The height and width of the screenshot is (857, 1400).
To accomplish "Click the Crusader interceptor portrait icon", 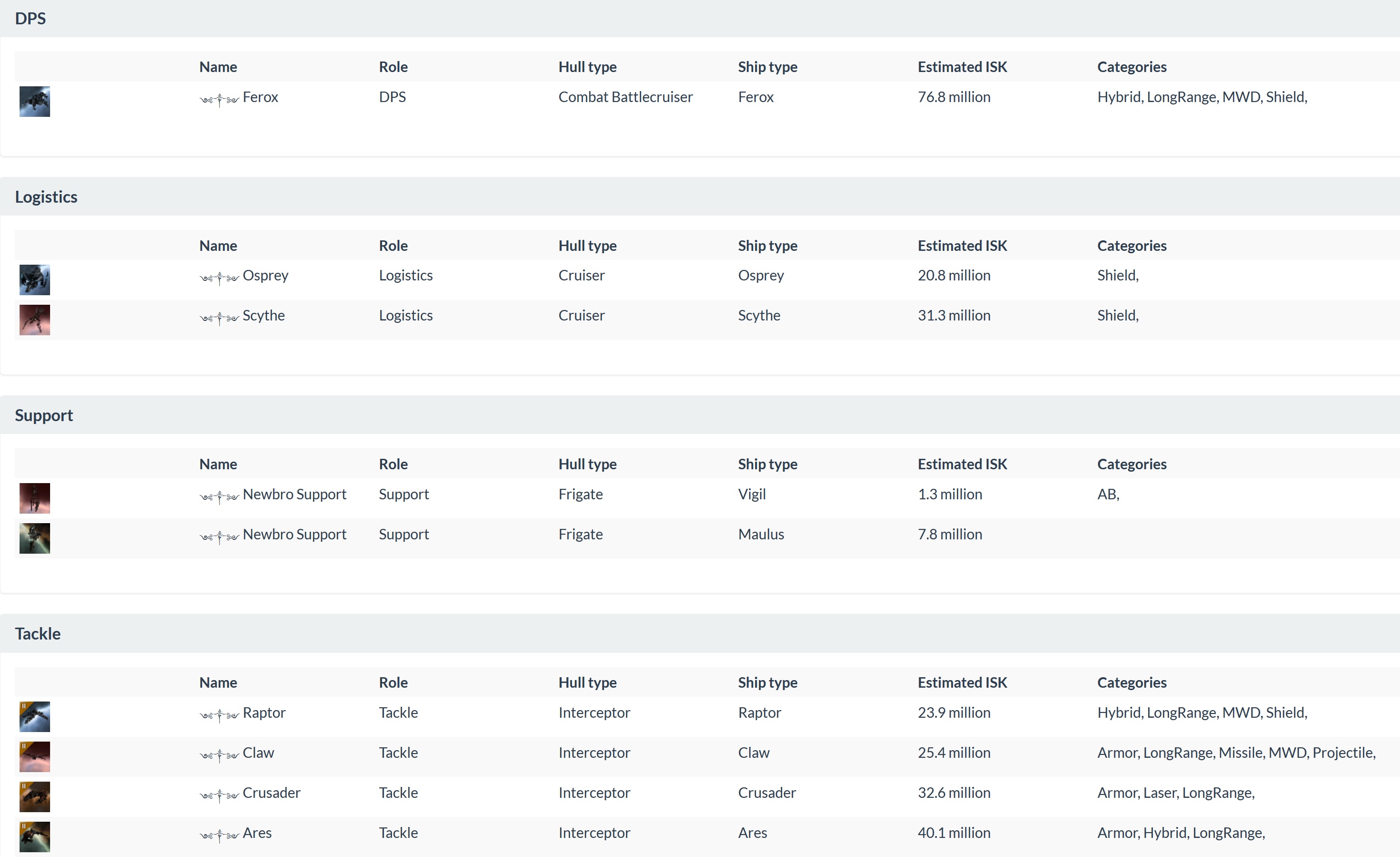I will (x=35, y=796).
